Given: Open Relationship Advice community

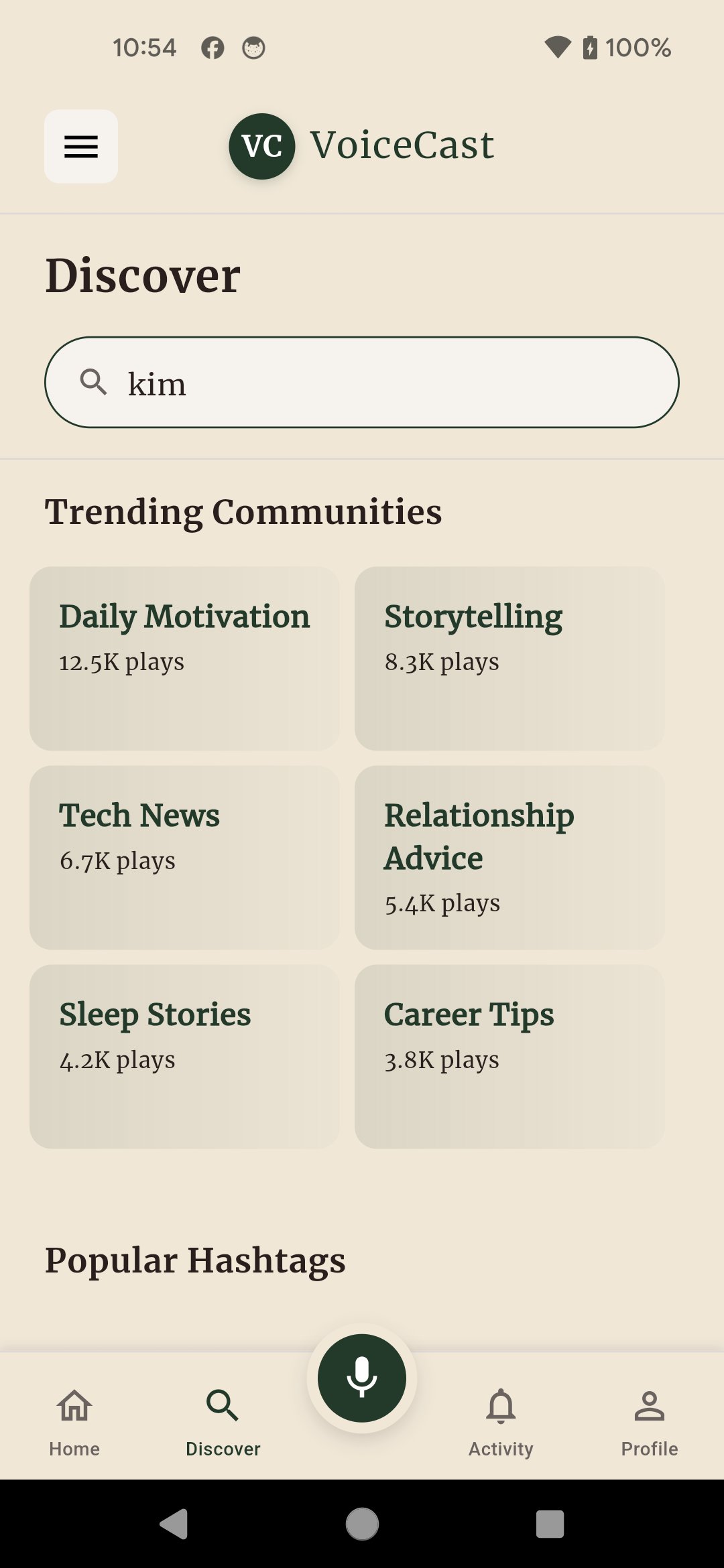Looking at the screenshot, I should (x=509, y=857).
